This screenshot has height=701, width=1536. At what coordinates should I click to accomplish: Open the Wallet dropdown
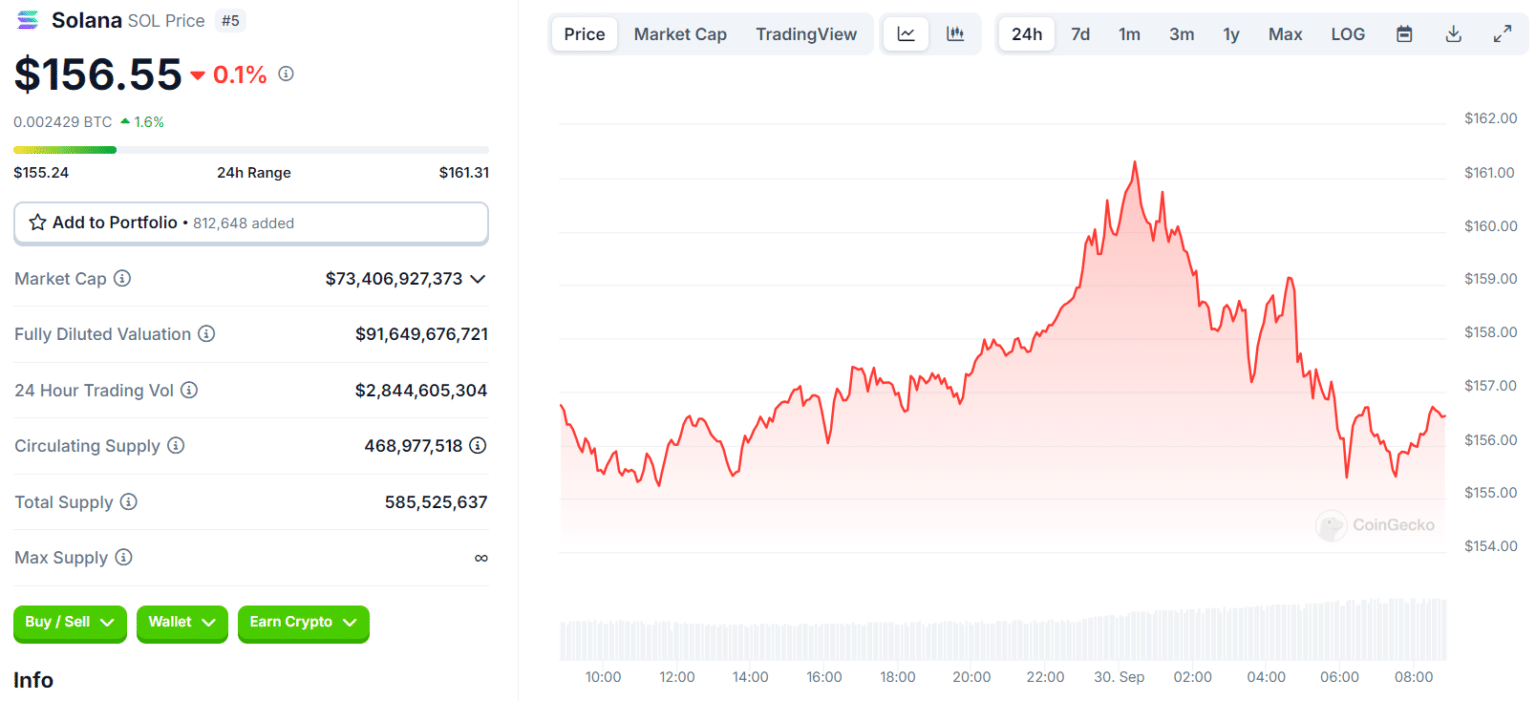point(182,623)
